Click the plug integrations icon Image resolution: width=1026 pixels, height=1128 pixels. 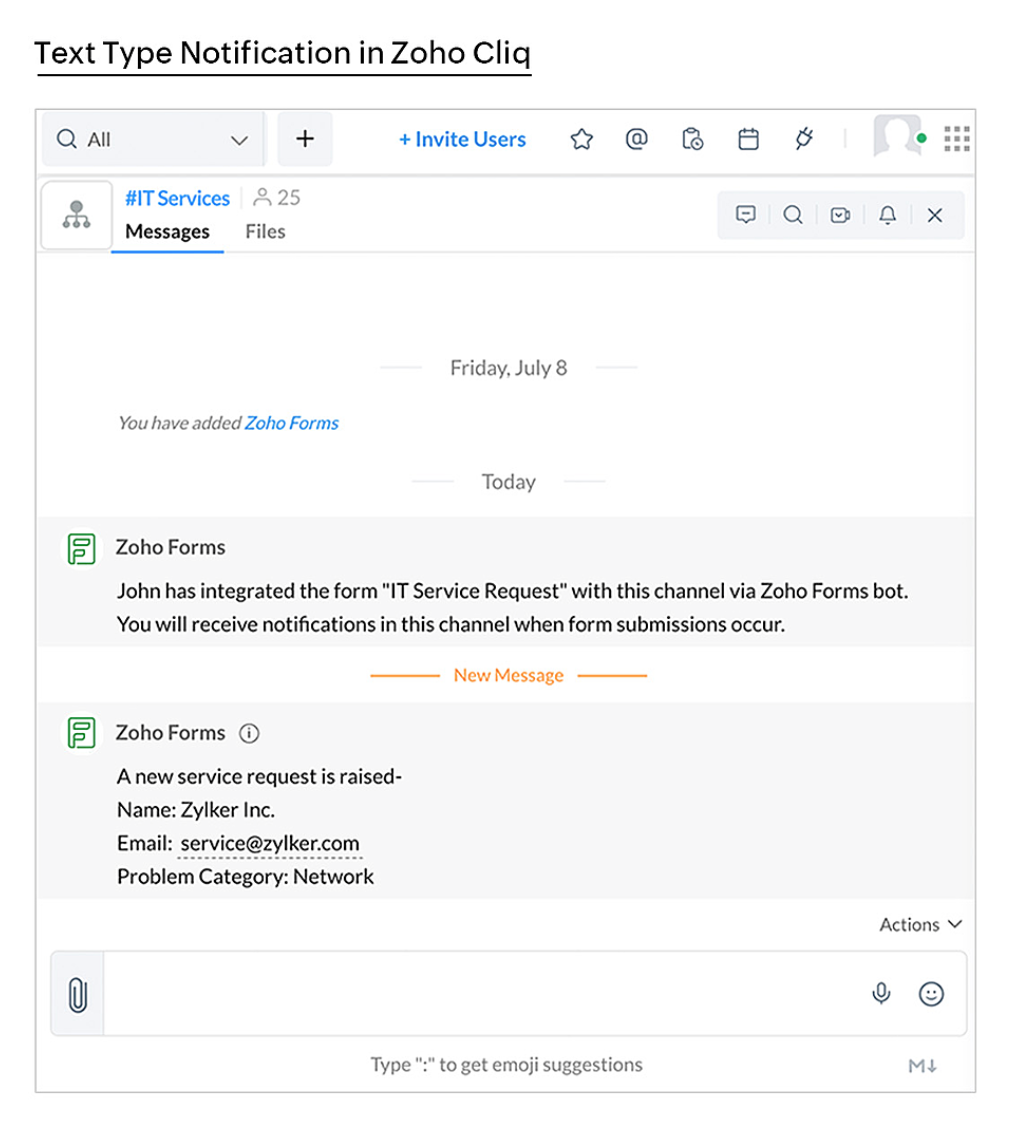pos(804,140)
